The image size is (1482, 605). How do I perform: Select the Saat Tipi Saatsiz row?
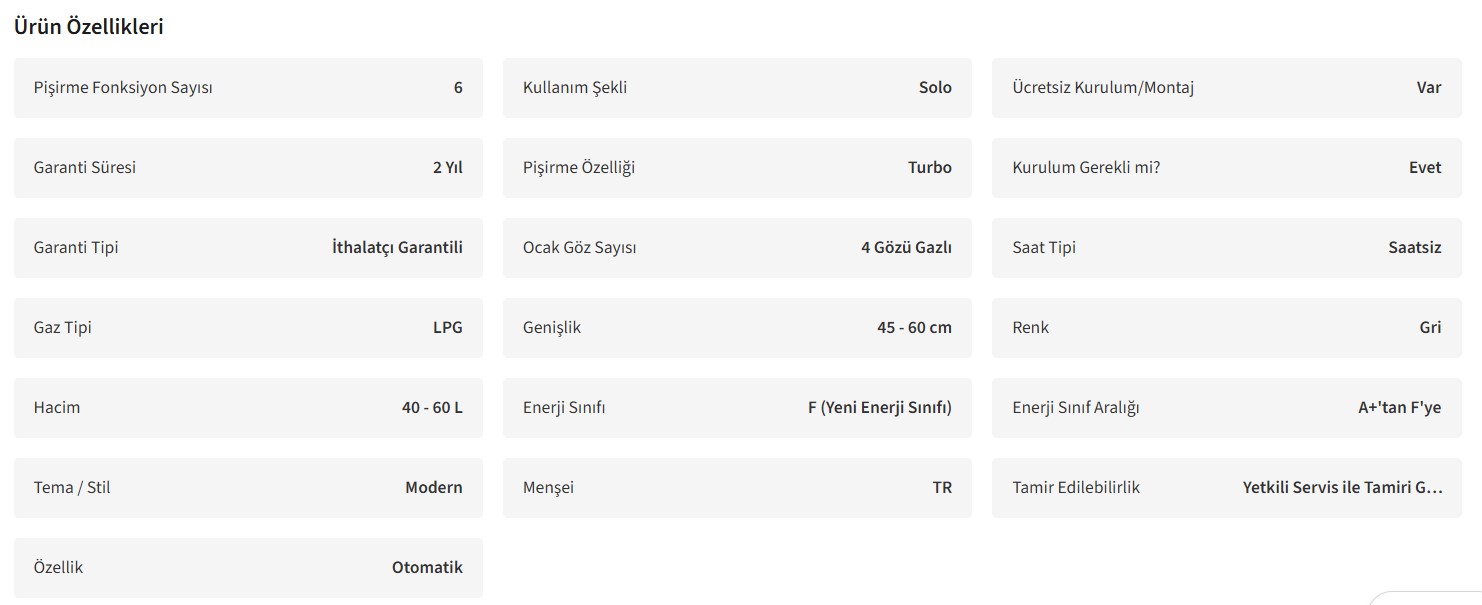[1226, 248]
